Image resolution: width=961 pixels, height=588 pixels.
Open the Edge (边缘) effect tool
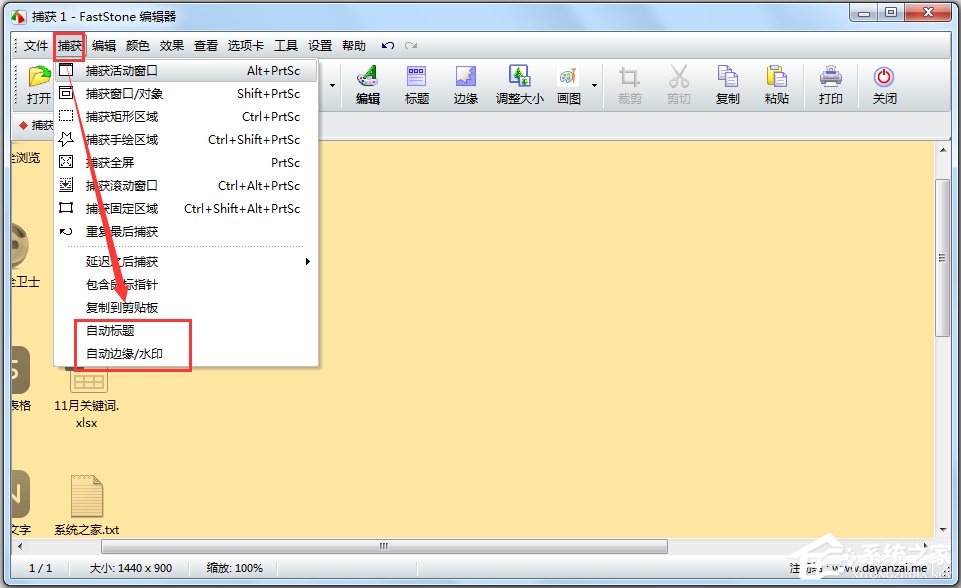pos(466,84)
